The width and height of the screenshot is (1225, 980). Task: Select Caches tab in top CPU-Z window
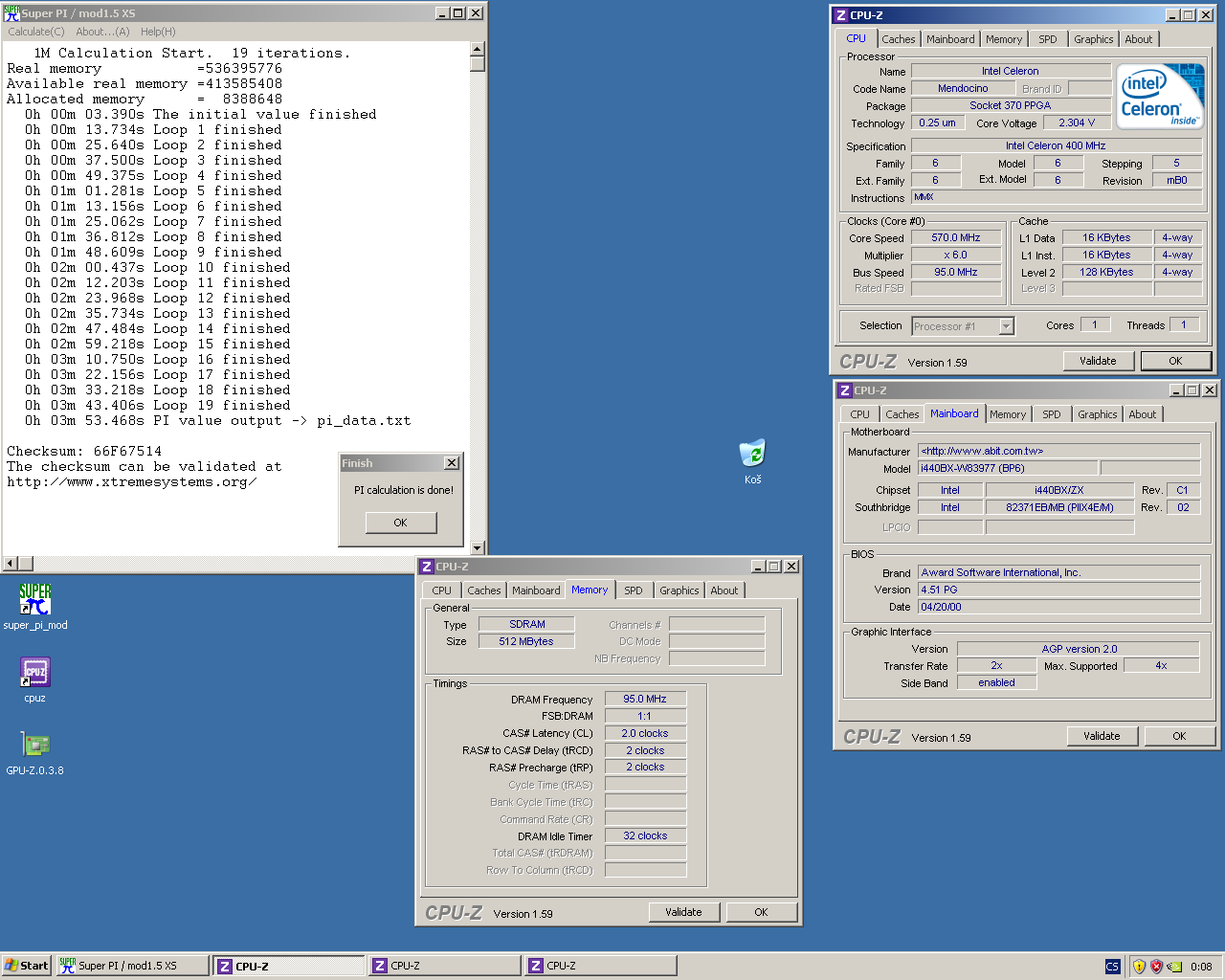[899, 39]
